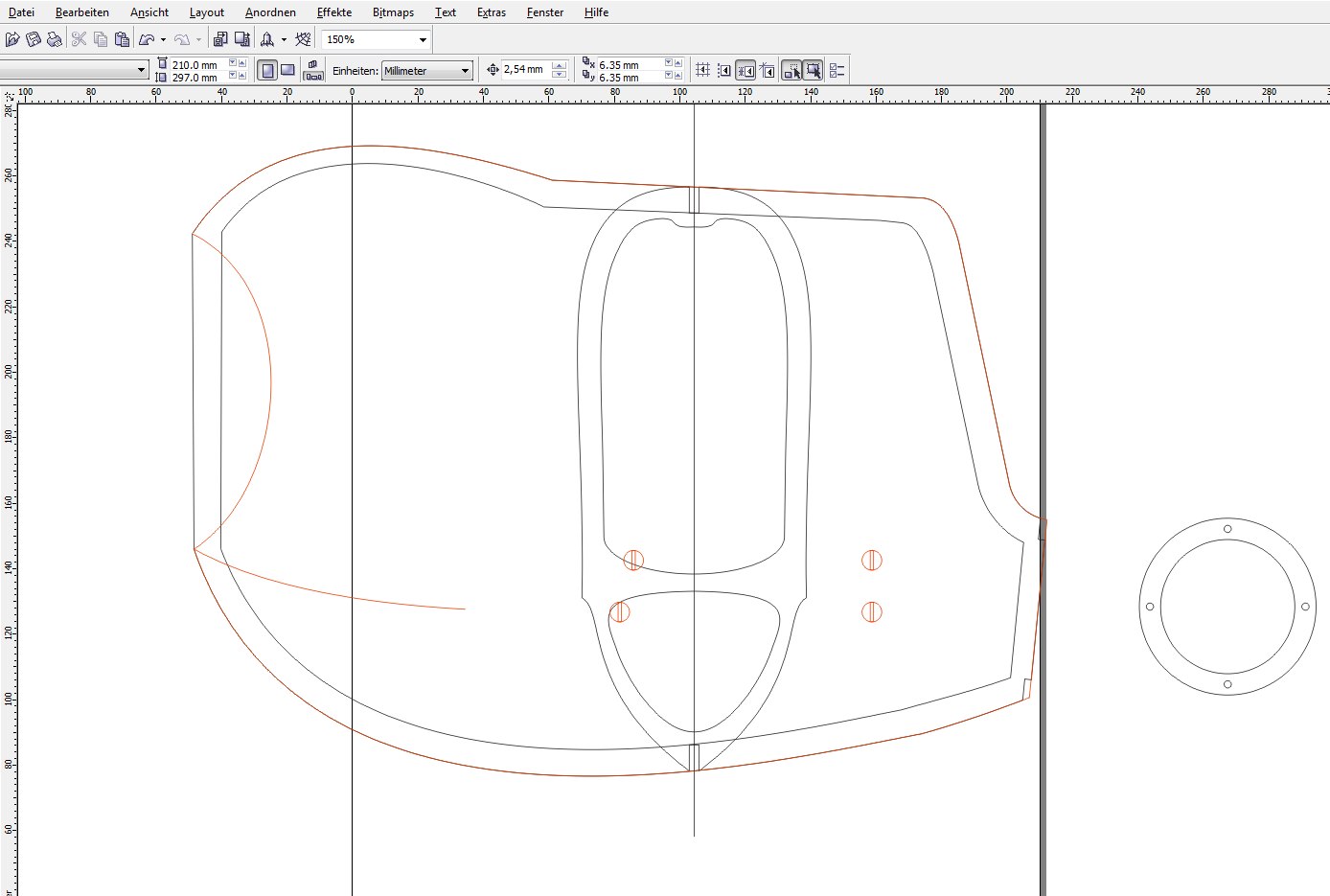Image resolution: width=1330 pixels, height=896 pixels.
Task: Click the page layout settings icon beside orientation
Action: coord(313,70)
